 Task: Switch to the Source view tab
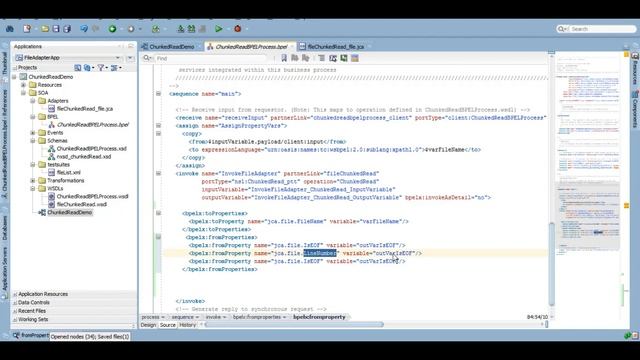pos(167,325)
